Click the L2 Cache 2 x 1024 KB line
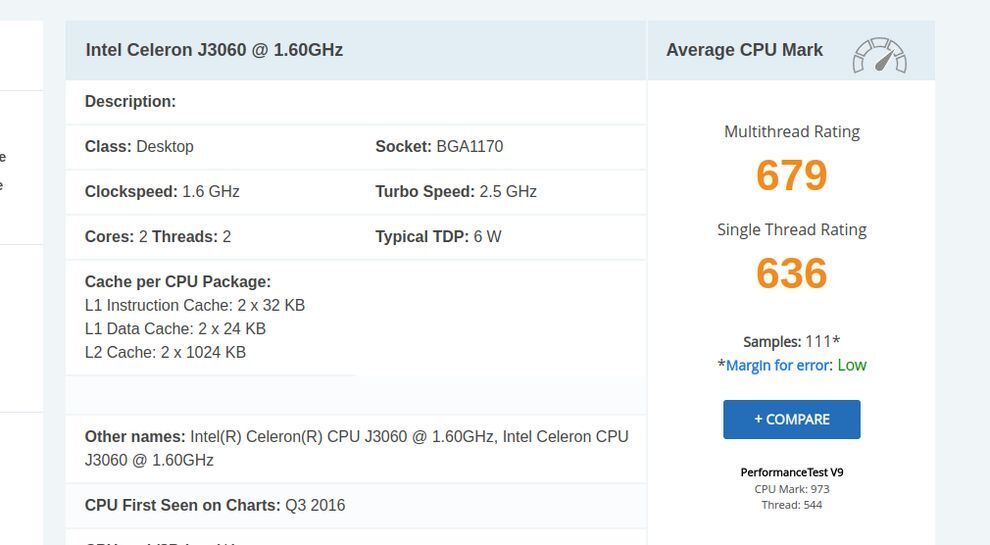 [x=165, y=353]
